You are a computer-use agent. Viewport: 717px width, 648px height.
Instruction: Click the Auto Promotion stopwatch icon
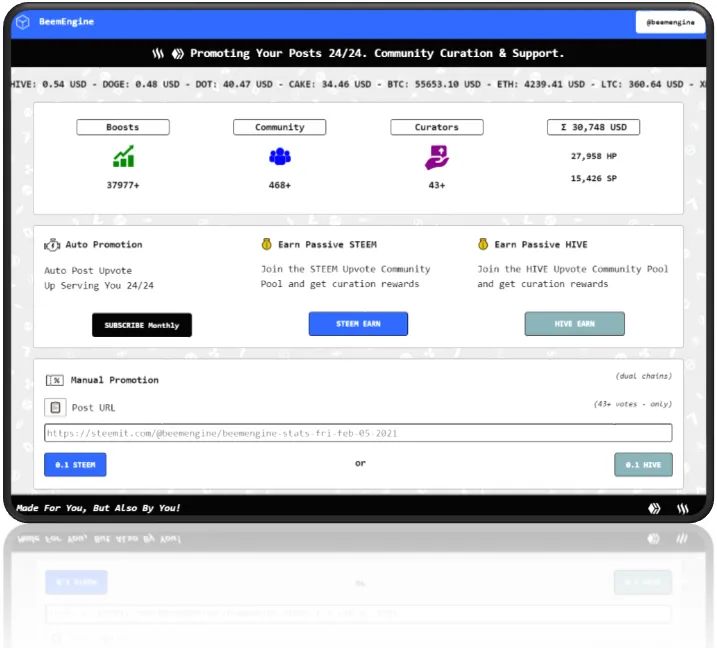(52, 245)
